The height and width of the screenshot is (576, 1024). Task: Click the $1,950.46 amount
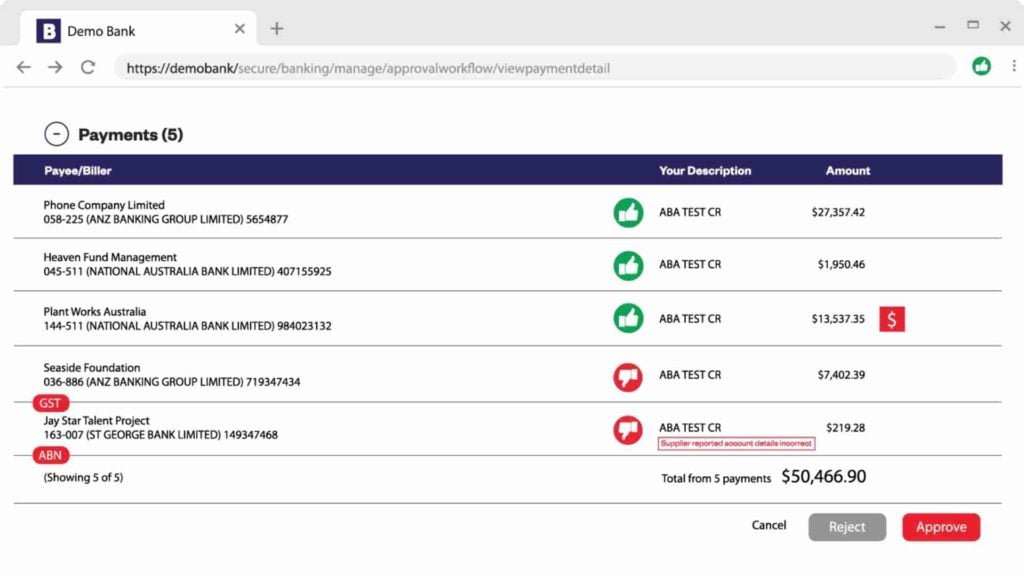point(841,264)
